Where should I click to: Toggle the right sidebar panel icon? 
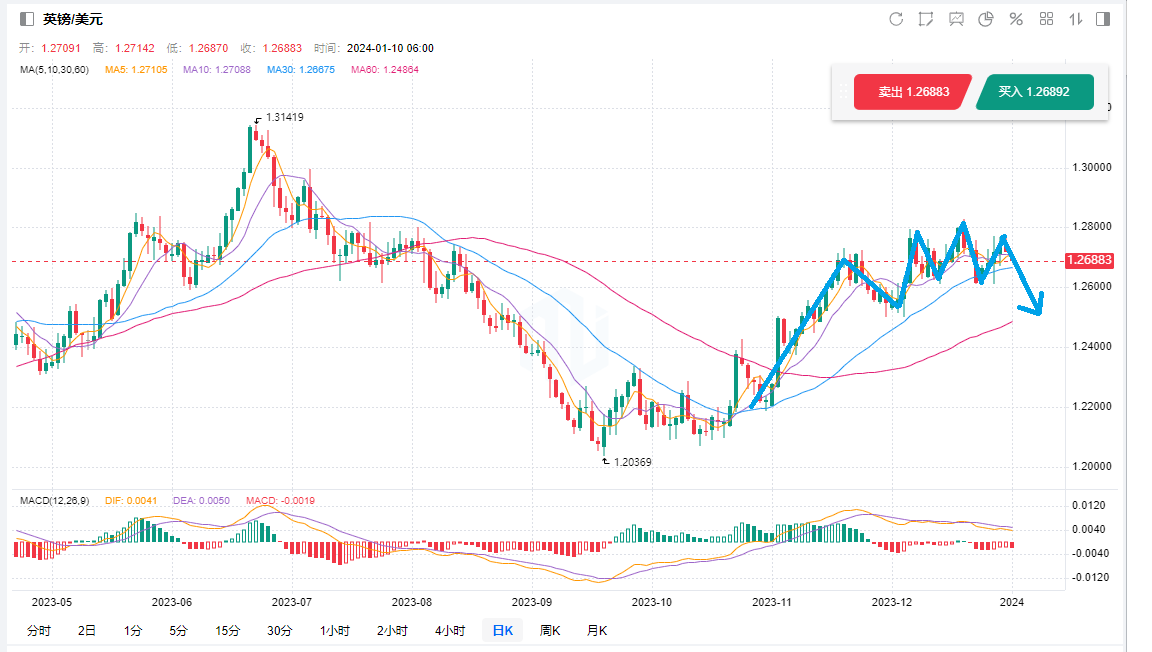click(x=1103, y=19)
